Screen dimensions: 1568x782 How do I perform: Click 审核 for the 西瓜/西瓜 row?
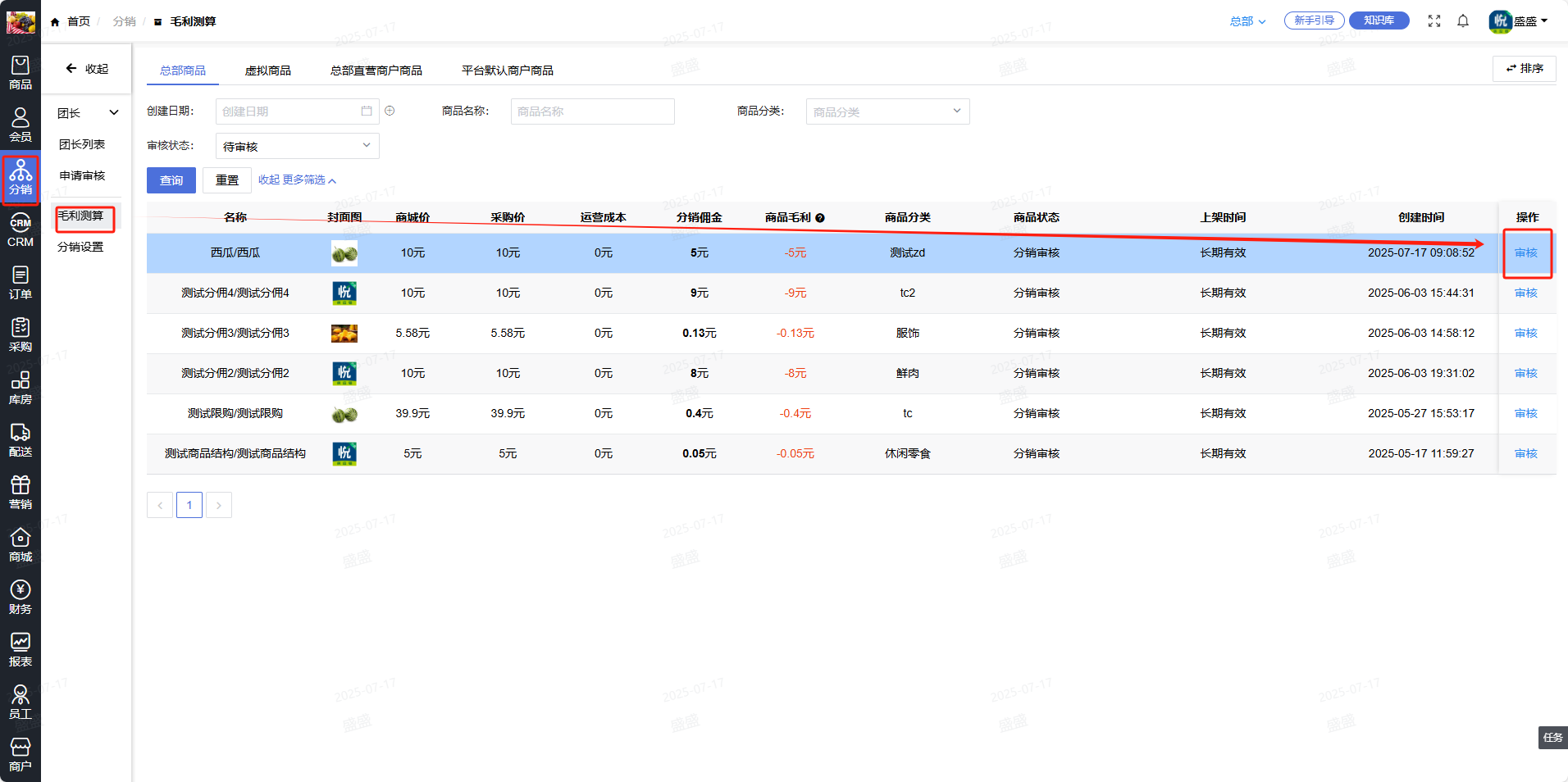(x=1525, y=252)
